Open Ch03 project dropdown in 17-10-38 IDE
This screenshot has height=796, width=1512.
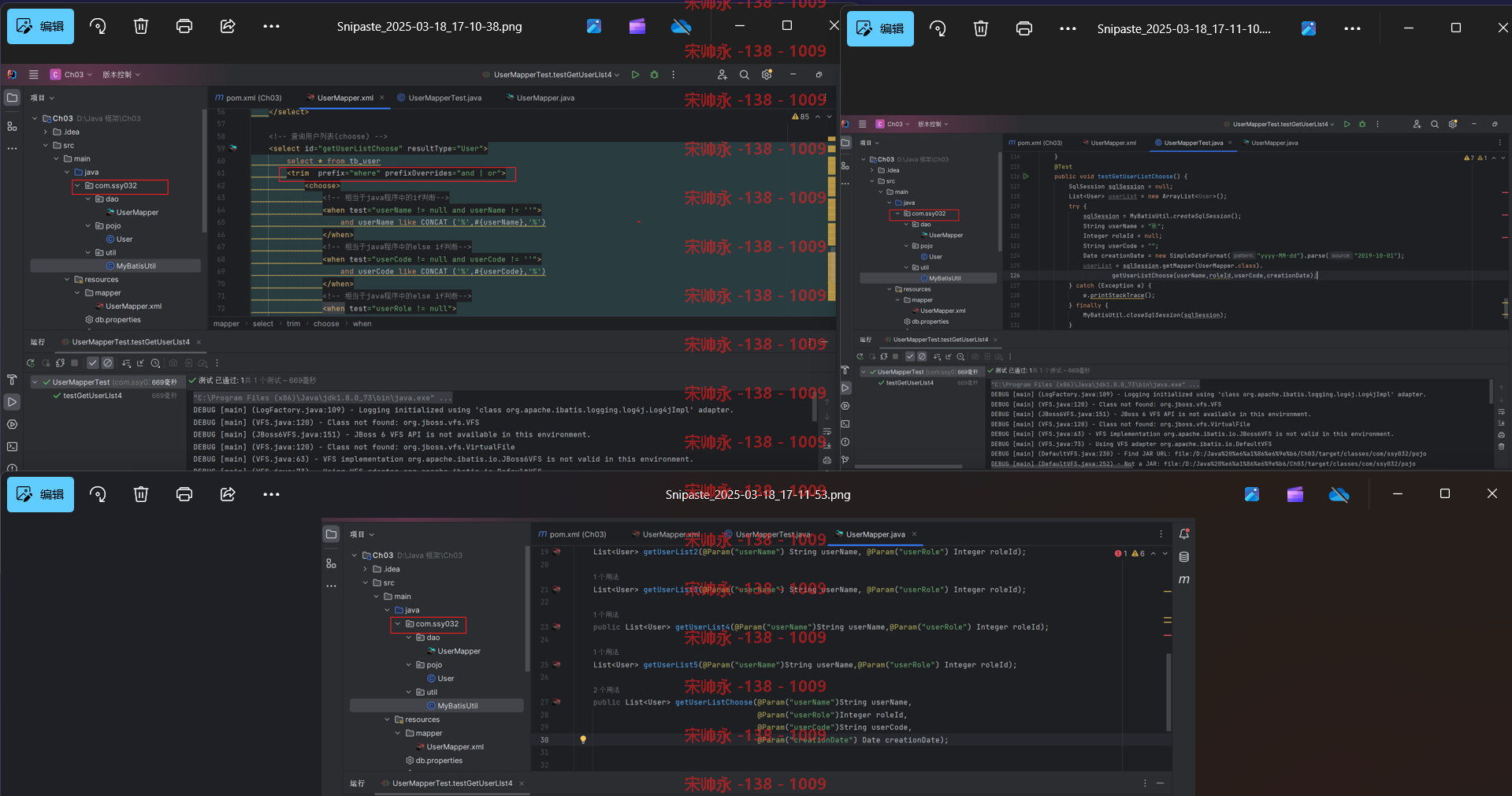72,75
